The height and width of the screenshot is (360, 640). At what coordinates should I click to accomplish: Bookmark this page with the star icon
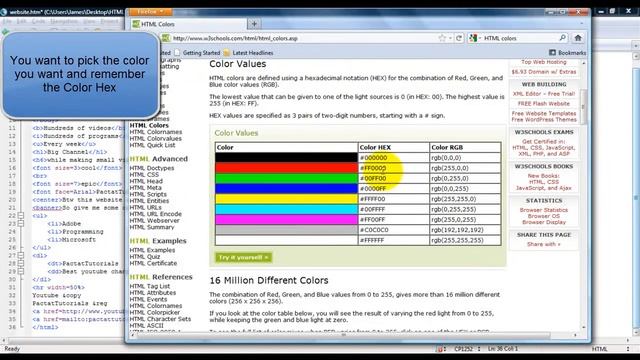click(442, 38)
